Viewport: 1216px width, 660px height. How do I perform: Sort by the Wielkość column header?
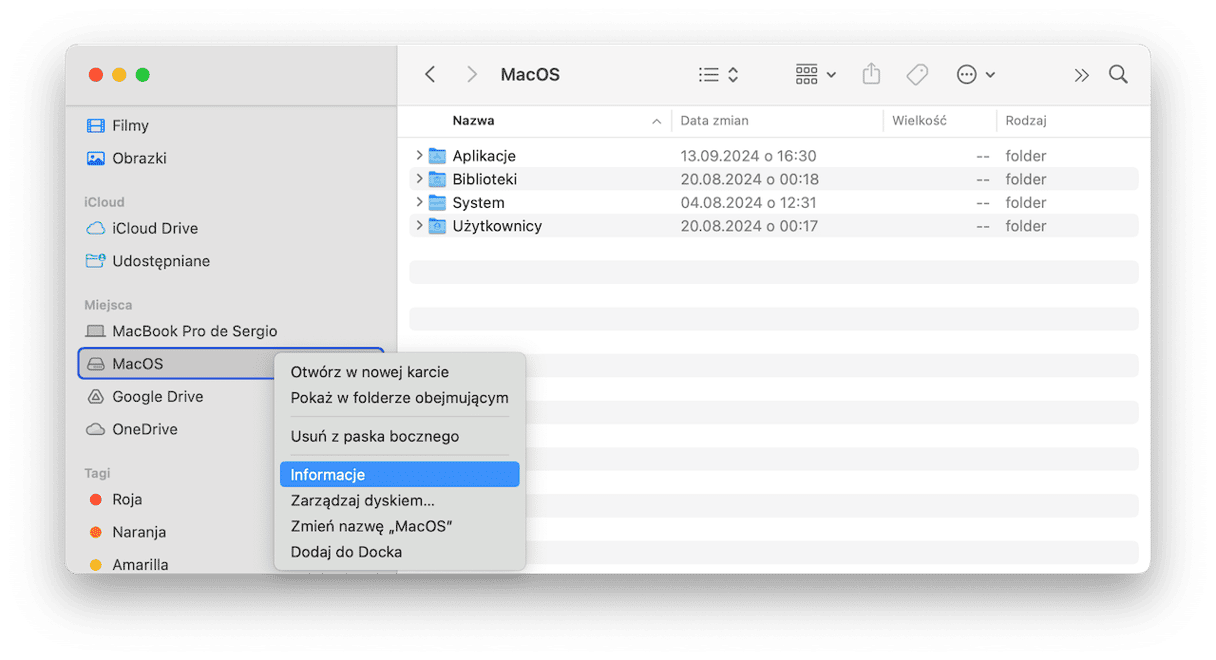[919, 121]
